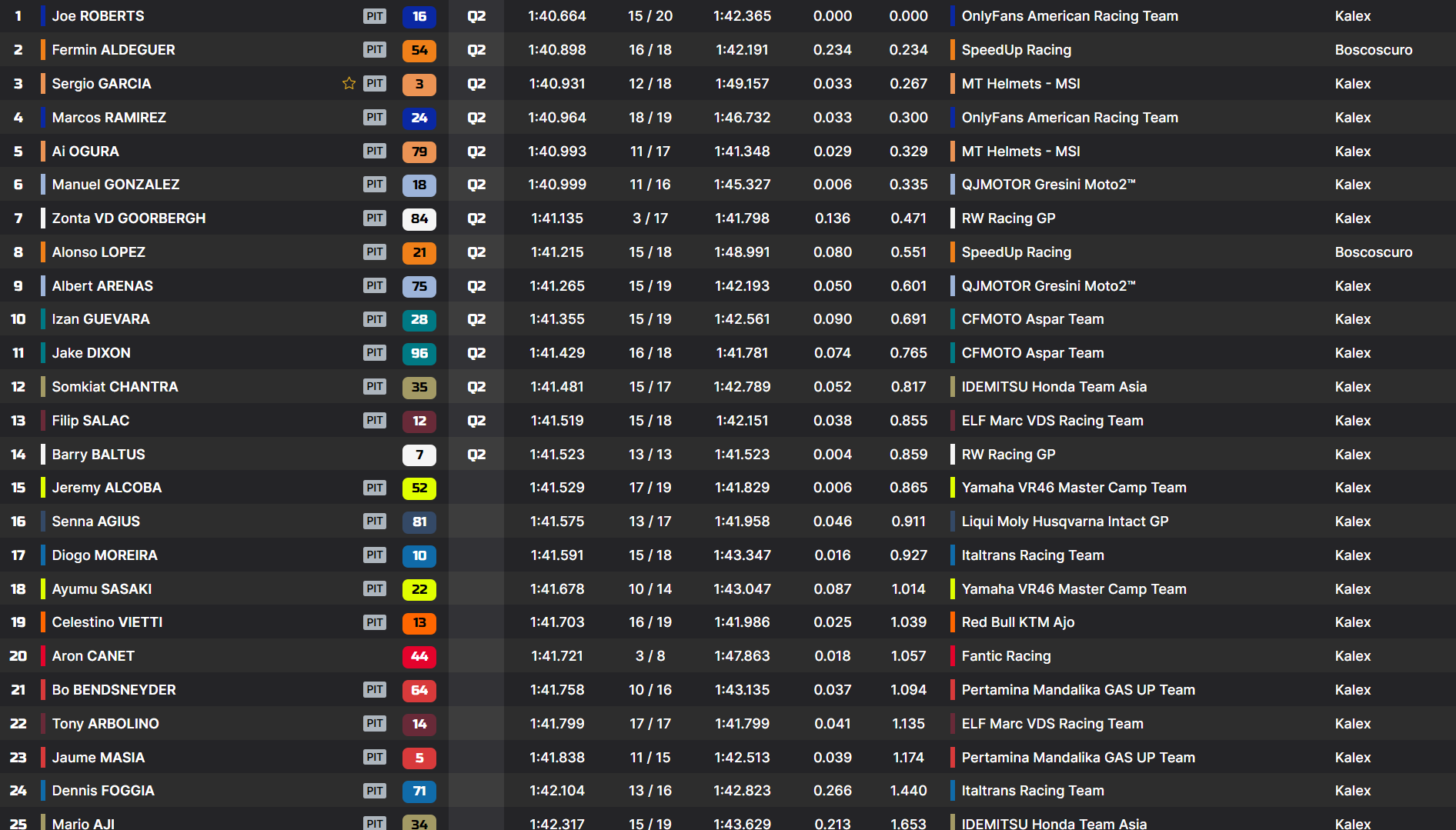The height and width of the screenshot is (830, 1456).
Task: Click Q2 label in Marcos RAMIREZ row
Action: 476,118
